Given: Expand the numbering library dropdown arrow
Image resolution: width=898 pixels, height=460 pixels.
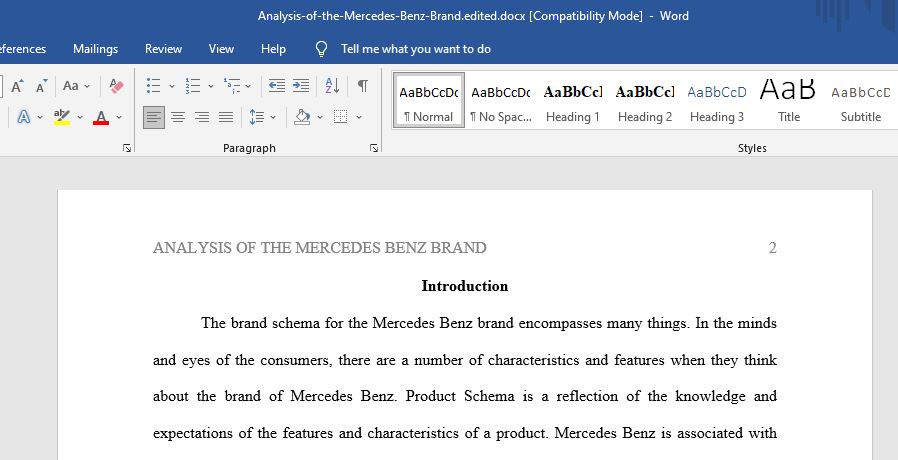Looking at the screenshot, I should tap(210, 86).
